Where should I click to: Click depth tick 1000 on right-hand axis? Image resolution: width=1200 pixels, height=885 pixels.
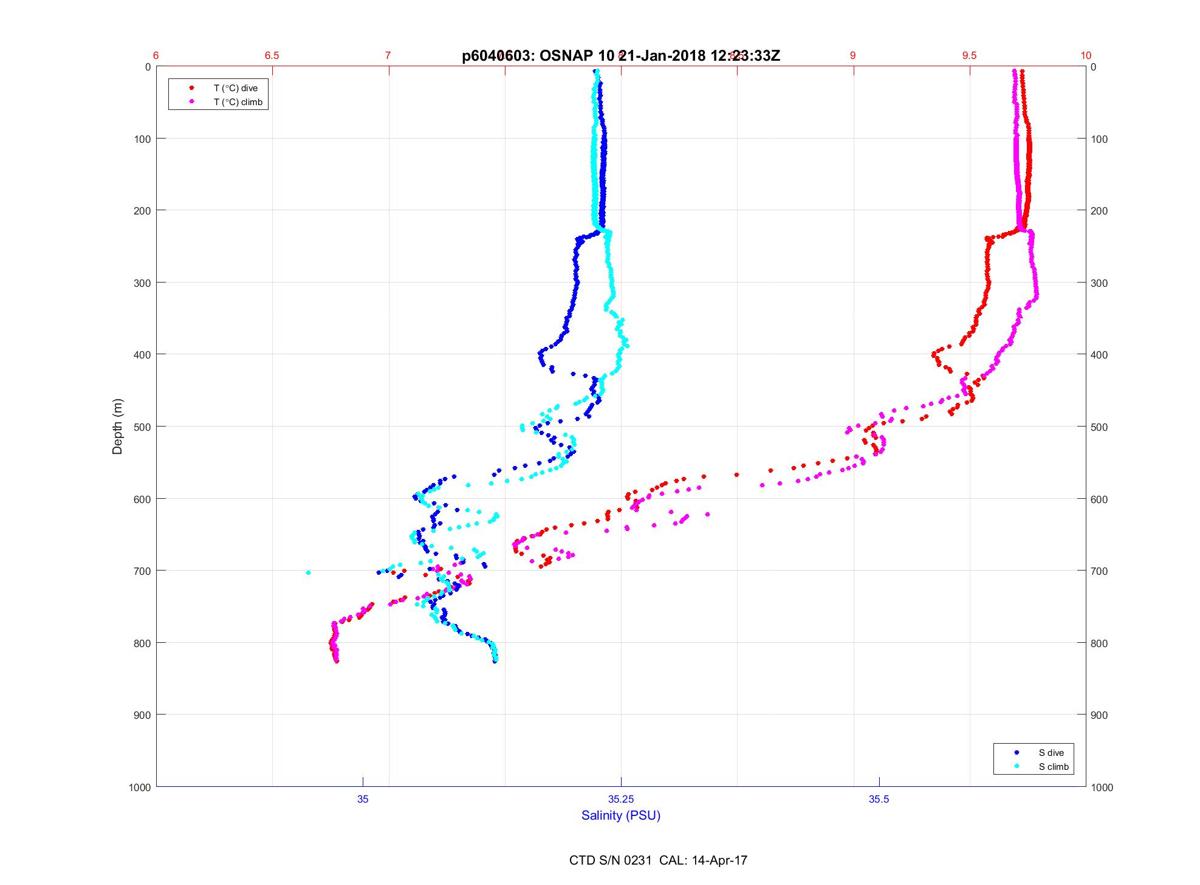(1104, 787)
